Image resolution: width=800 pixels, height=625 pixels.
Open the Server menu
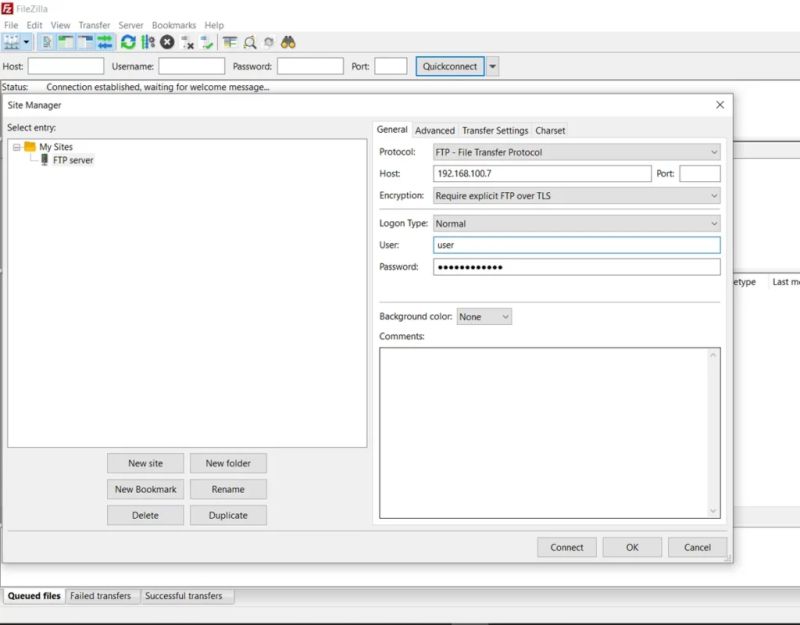click(130, 24)
